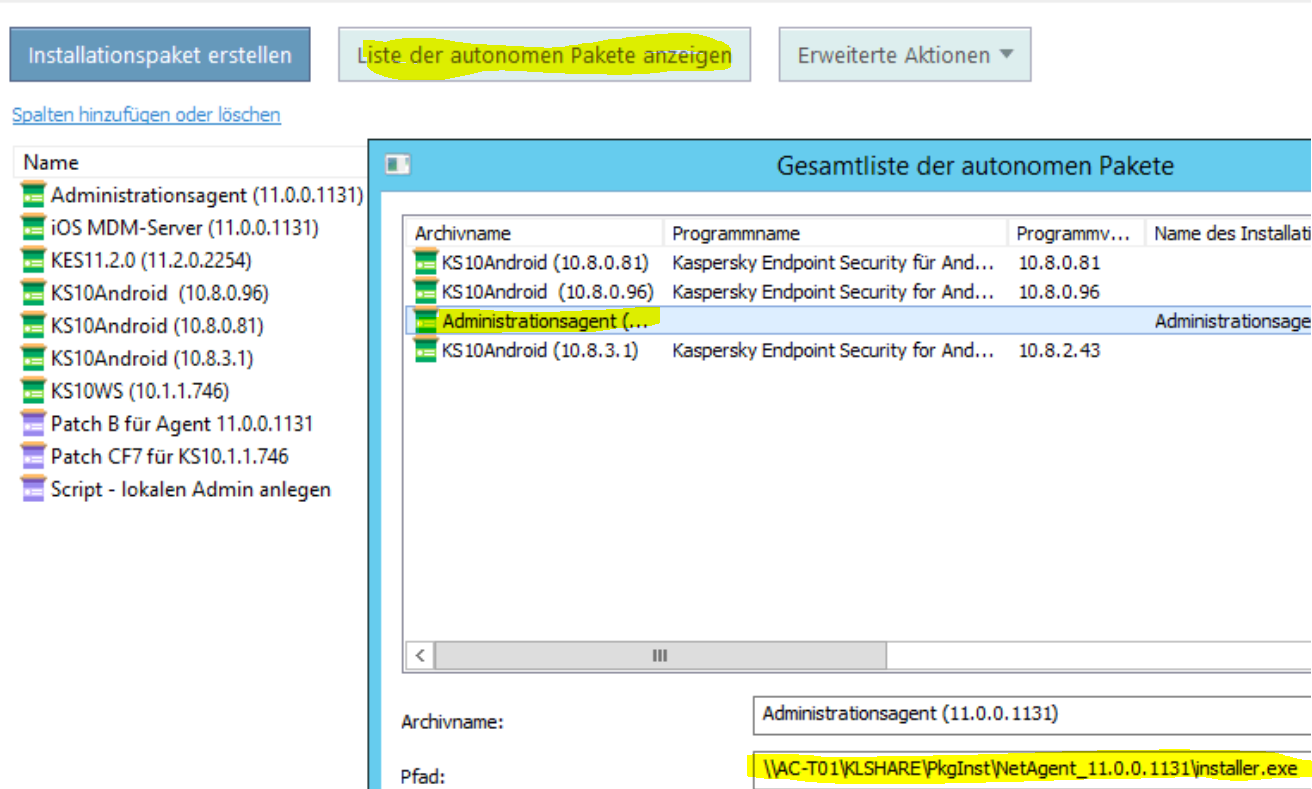This screenshot has height=789, width=1312.
Task: Select Patch B für Agent 11.0.0.1131
Action: click(182, 424)
